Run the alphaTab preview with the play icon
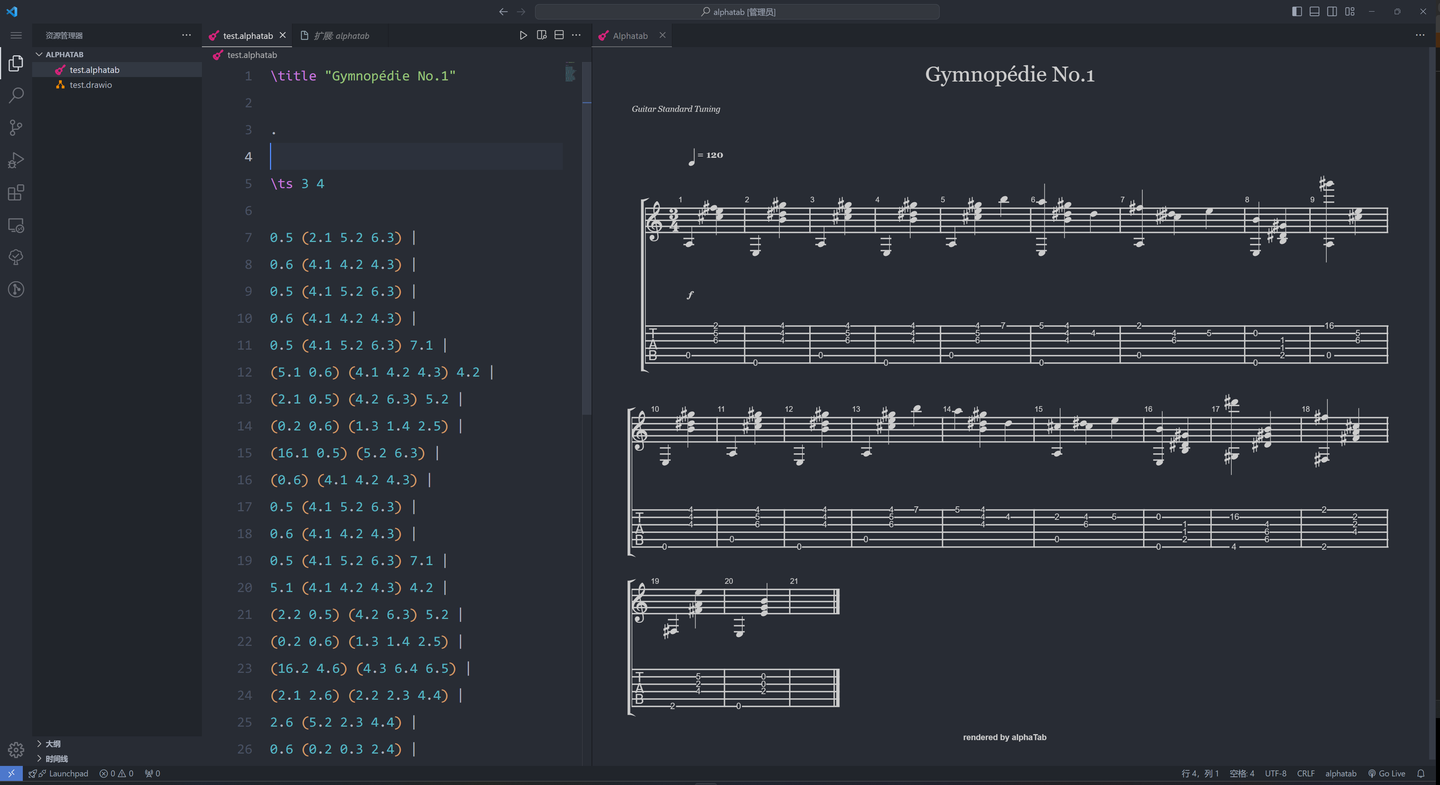This screenshot has height=785, width=1440. click(523, 34)
